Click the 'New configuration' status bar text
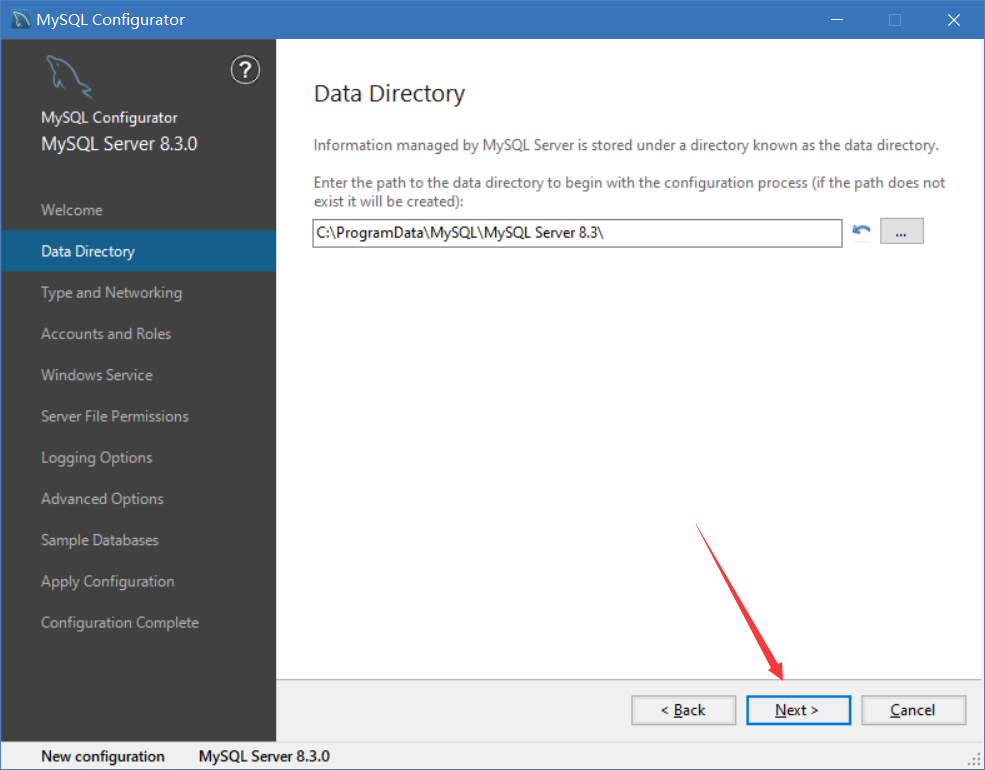 (x=103, y=756)
